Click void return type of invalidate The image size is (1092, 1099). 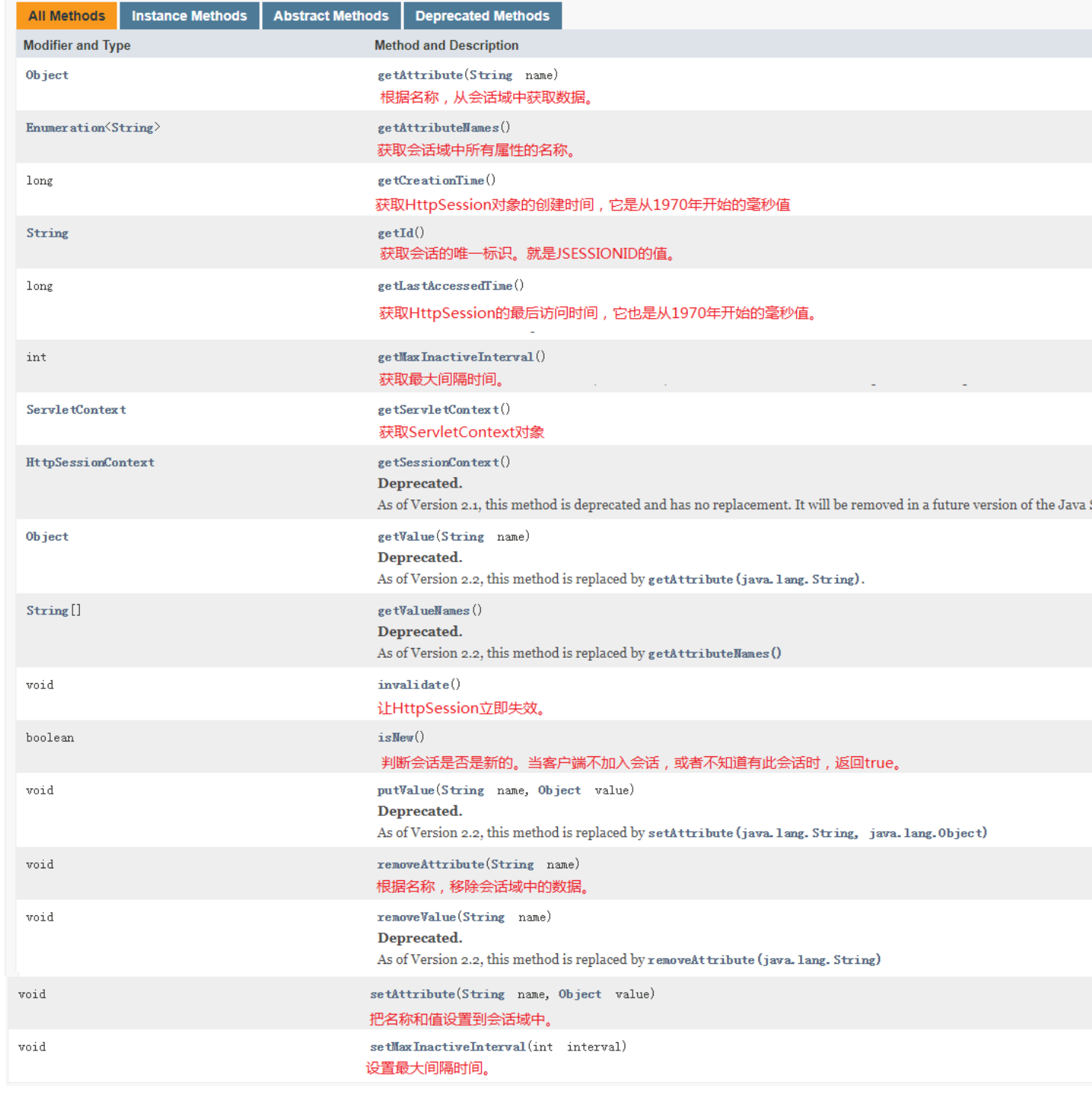click(x=40, y=685)
